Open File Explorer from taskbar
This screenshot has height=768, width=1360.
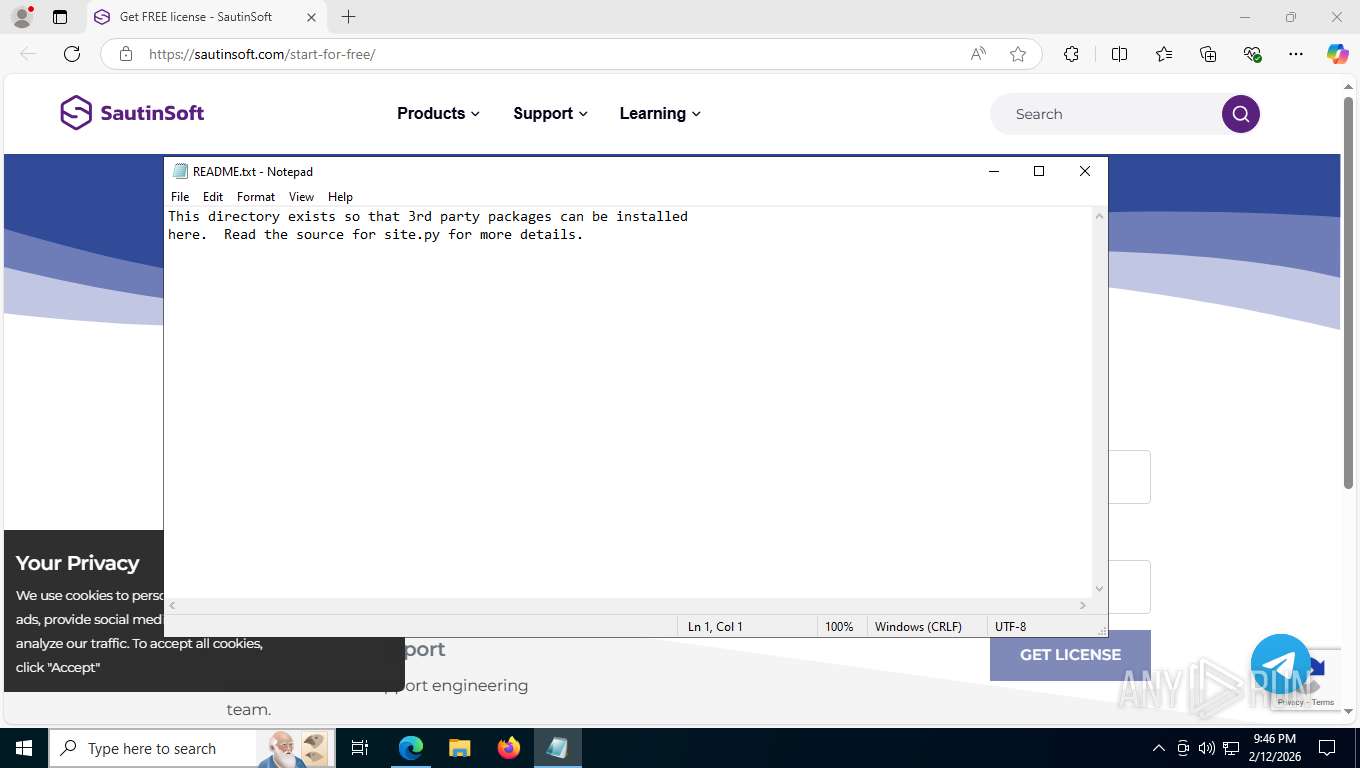pyautogui.click(x=459, y=748)
